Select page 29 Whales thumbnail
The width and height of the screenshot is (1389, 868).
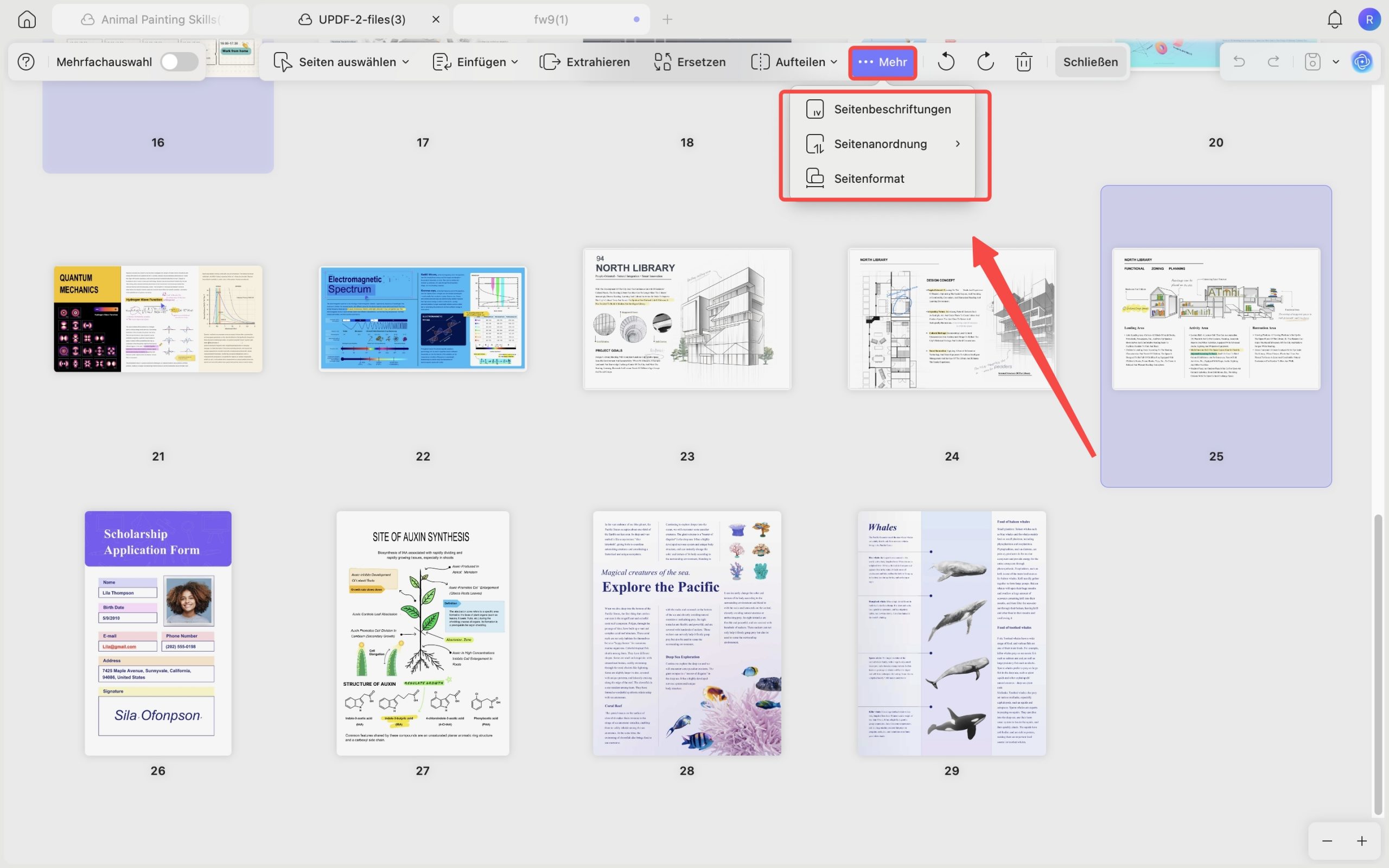pos(952,633)
